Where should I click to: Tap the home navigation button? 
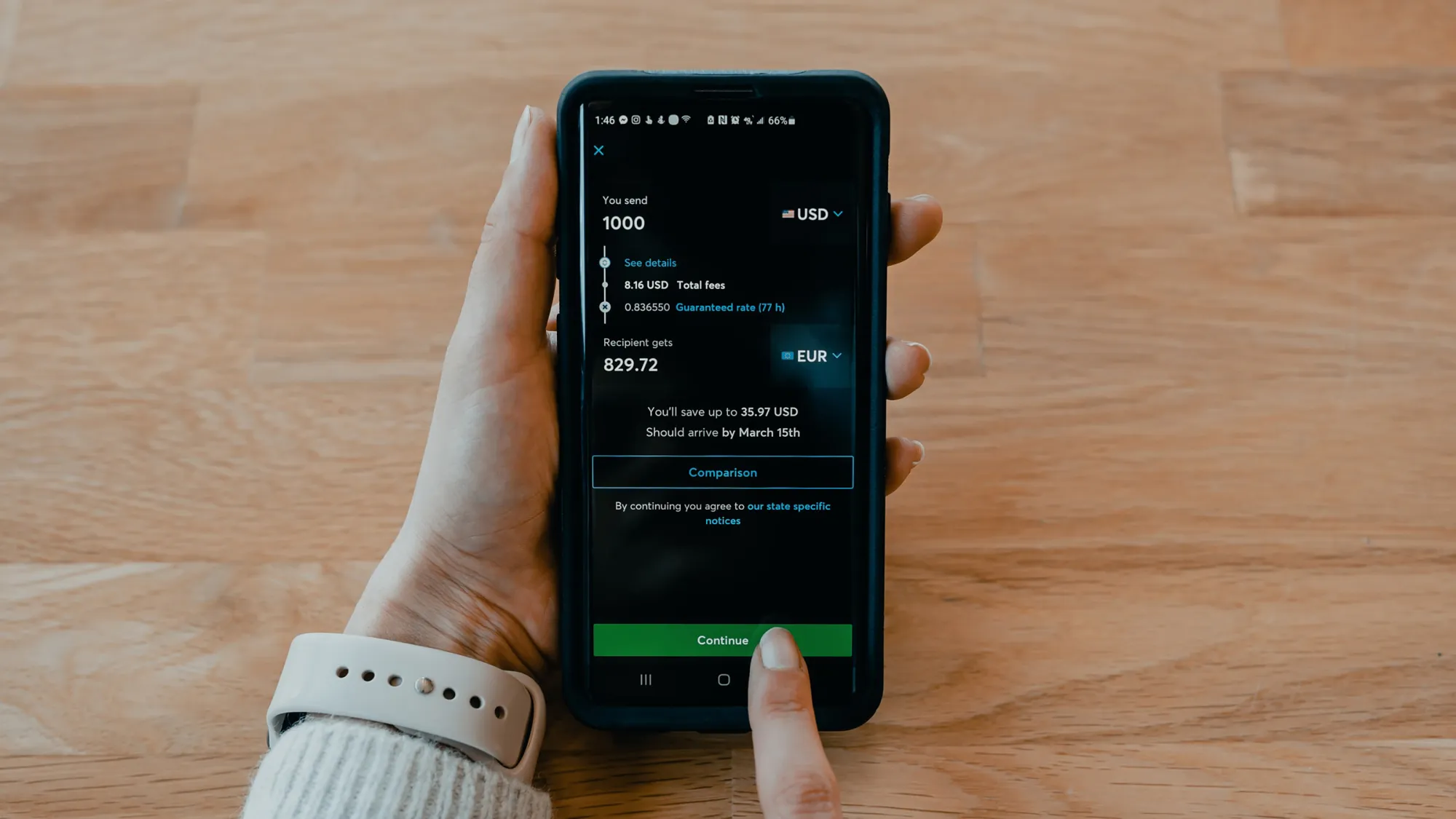point(722,680)
